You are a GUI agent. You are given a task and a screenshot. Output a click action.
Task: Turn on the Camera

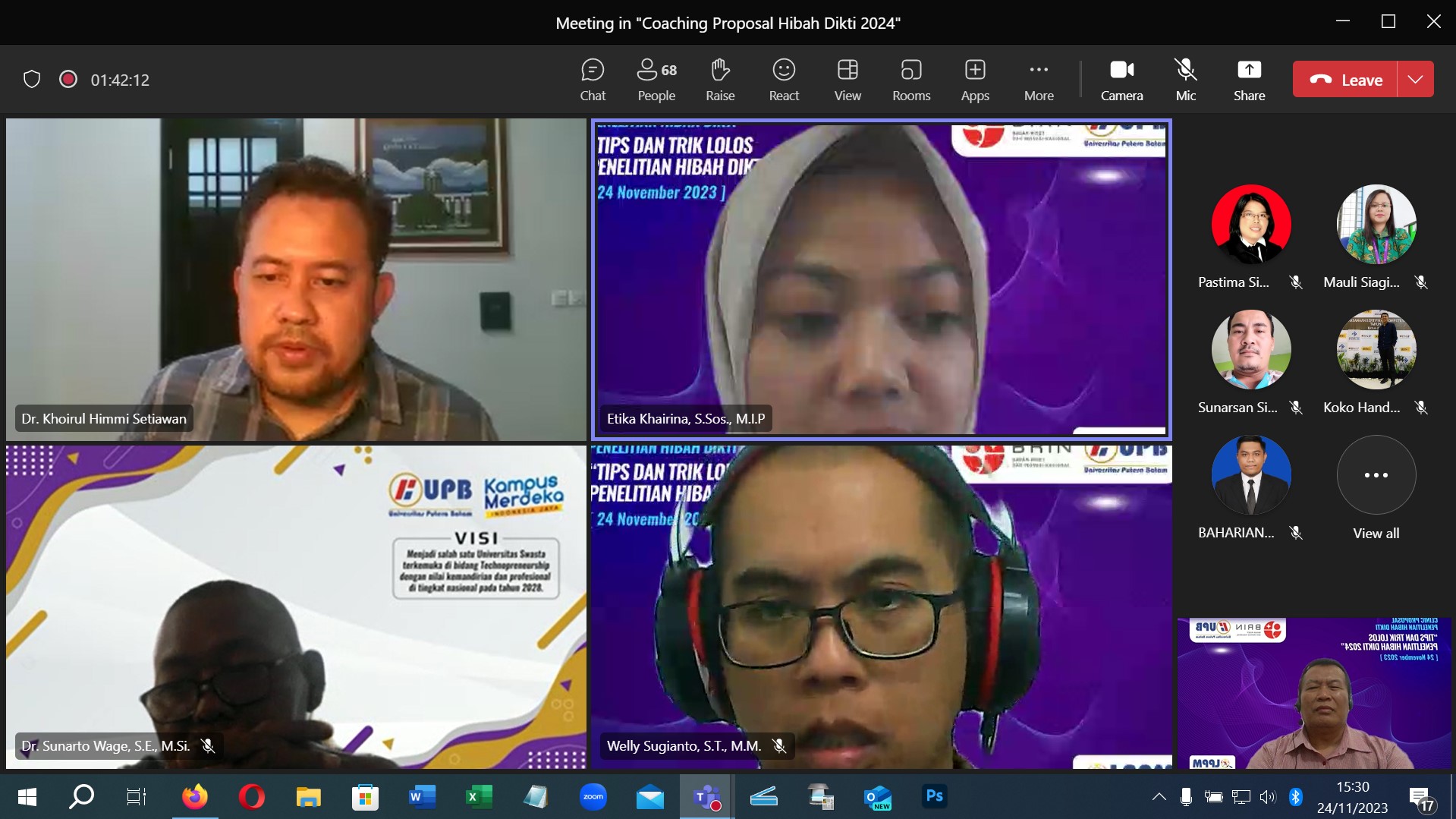coord(1121,79)
